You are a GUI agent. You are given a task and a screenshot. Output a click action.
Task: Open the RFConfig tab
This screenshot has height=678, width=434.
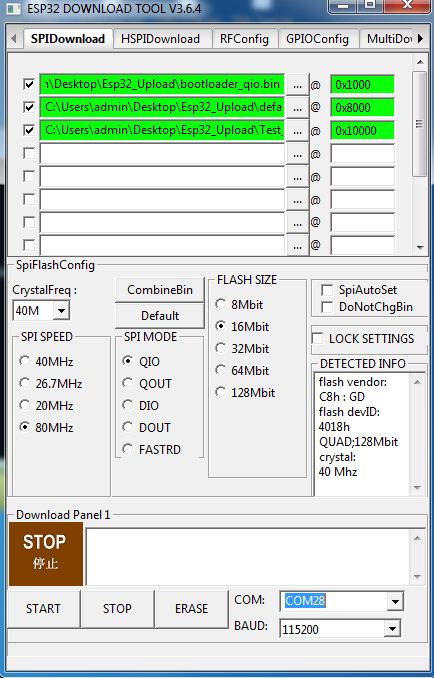pyautogui.click(x=244, y=39)
